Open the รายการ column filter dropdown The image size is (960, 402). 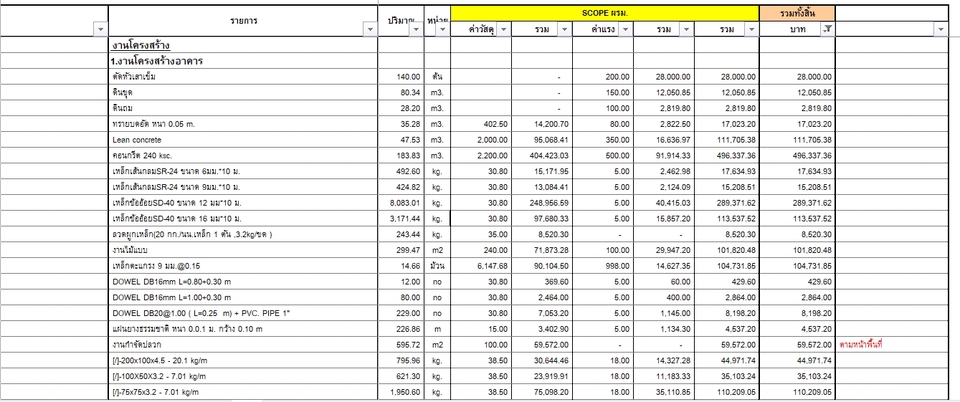click(370, 31)
